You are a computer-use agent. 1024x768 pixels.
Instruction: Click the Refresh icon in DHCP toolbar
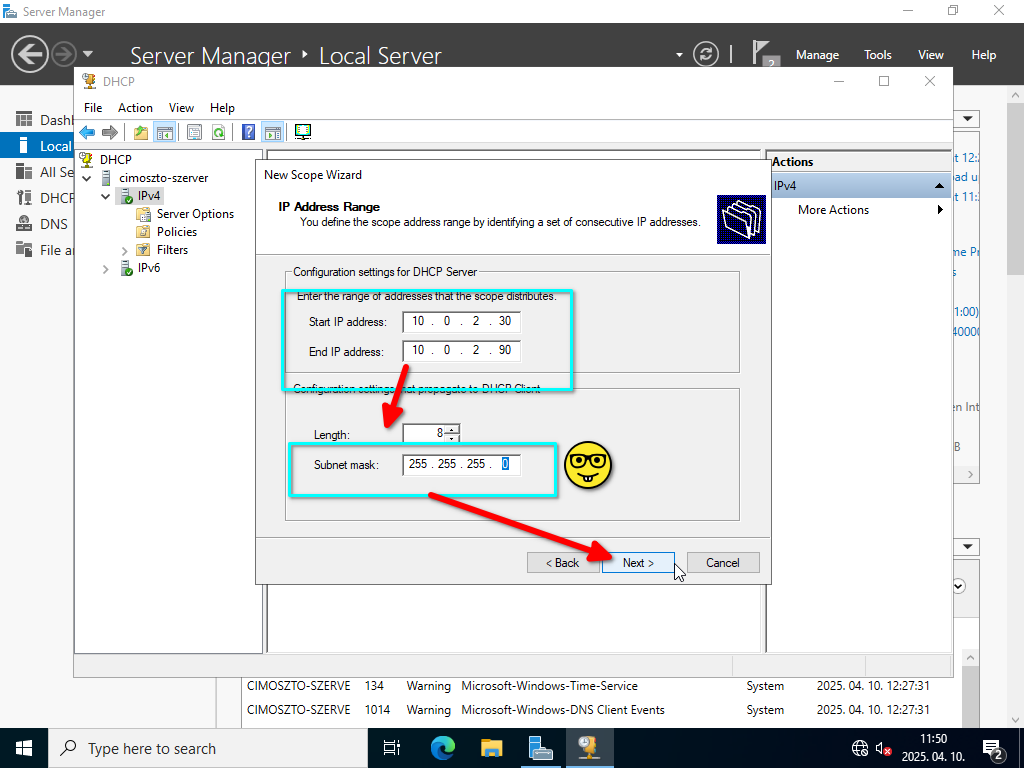click(218, 132)
